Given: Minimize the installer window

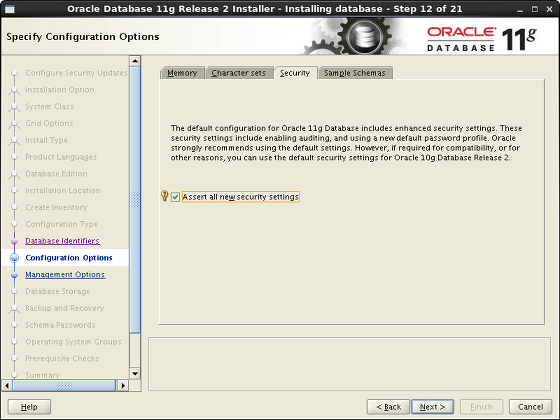Looking at the screenshot, I should point(520,9).
